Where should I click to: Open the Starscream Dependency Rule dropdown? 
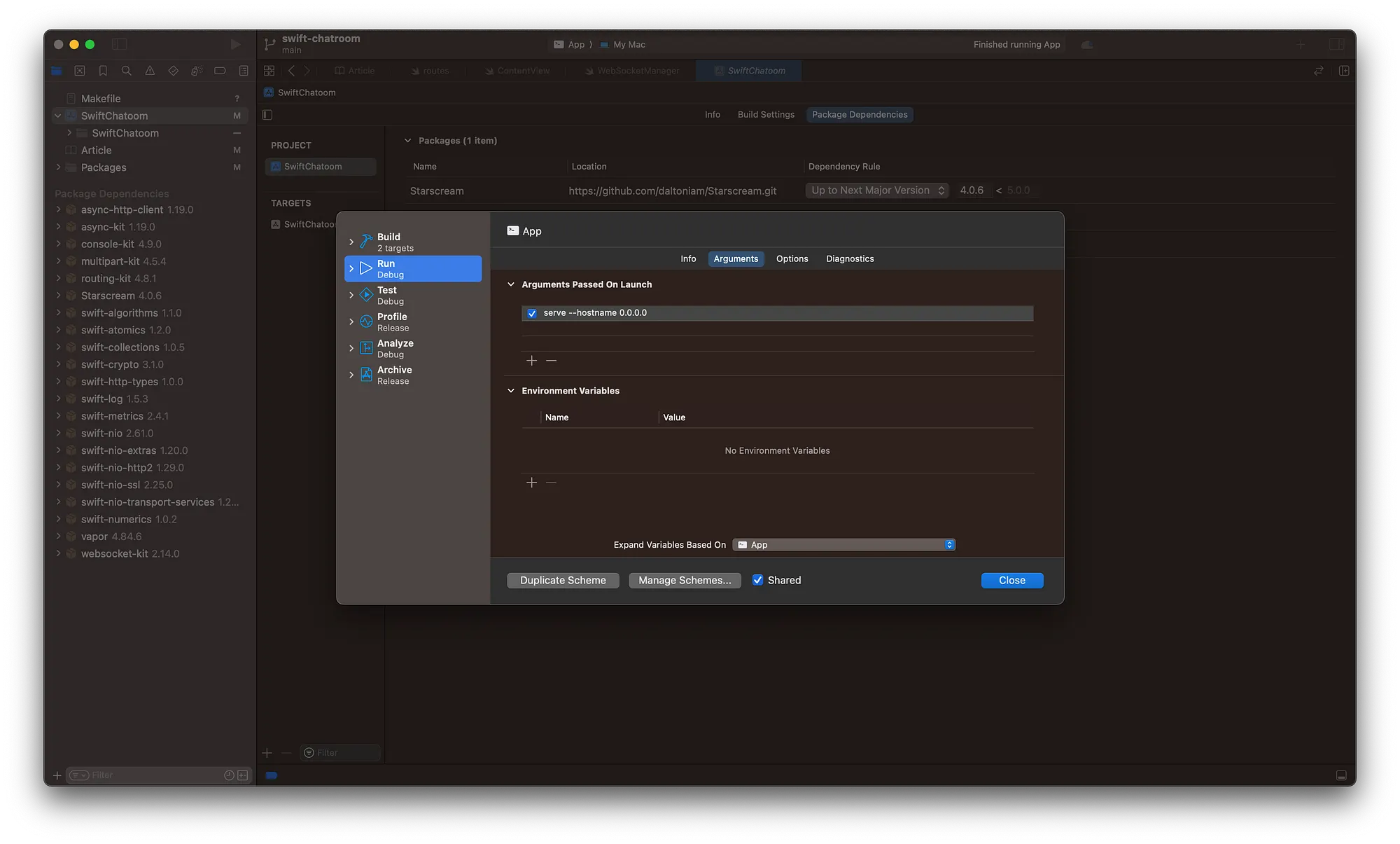[876, 190]
